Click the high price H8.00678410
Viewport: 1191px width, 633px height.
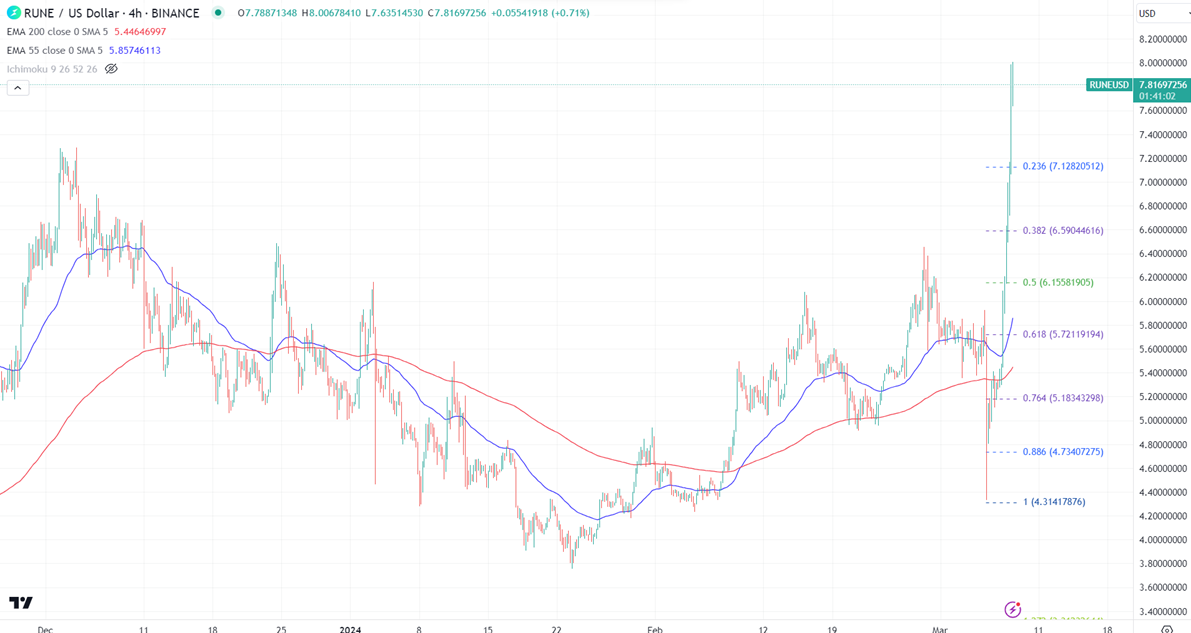click(330, 13)
